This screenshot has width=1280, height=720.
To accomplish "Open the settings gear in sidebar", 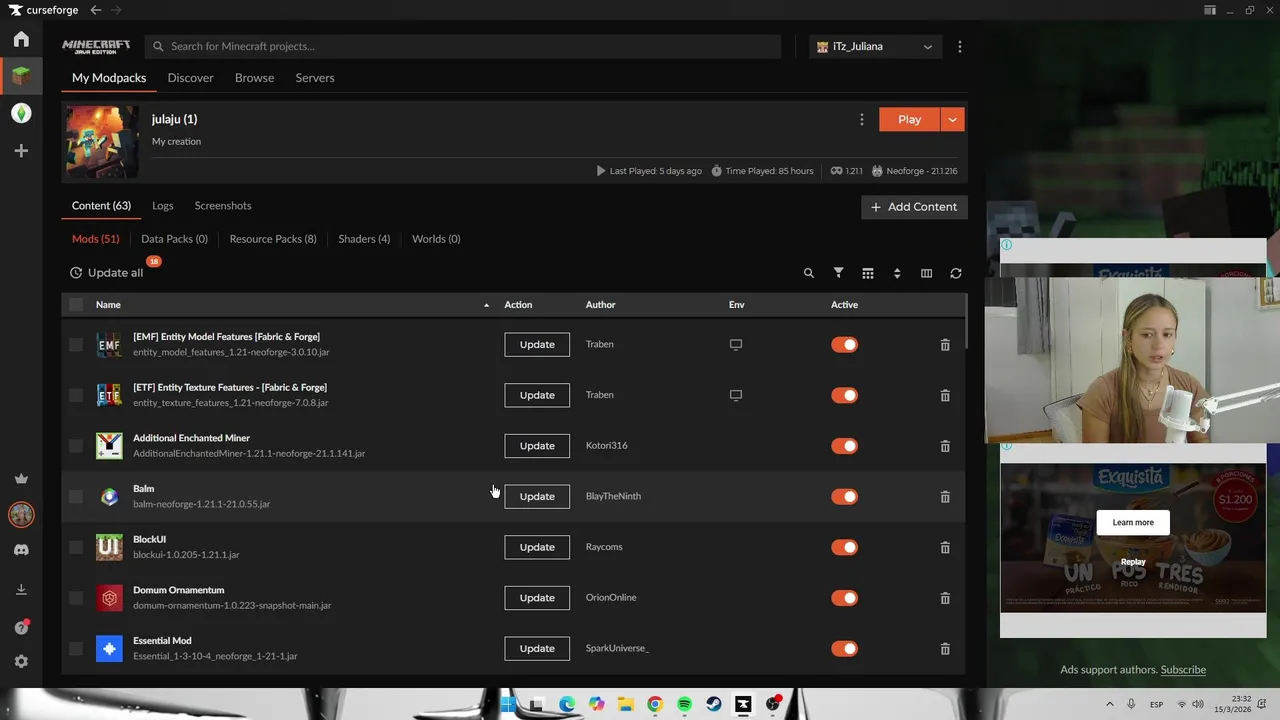I will point(21,662).
